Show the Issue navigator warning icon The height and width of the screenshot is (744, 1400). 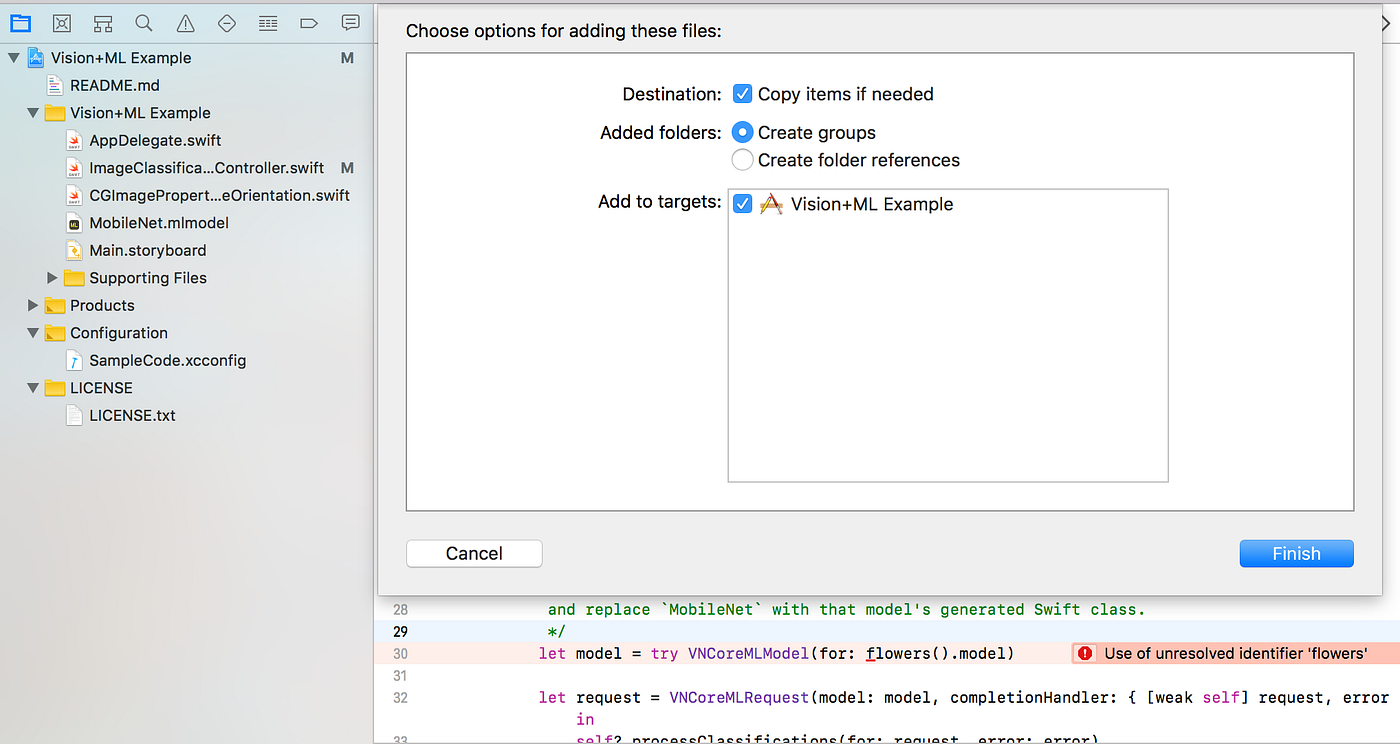click(x=185, y=23)
